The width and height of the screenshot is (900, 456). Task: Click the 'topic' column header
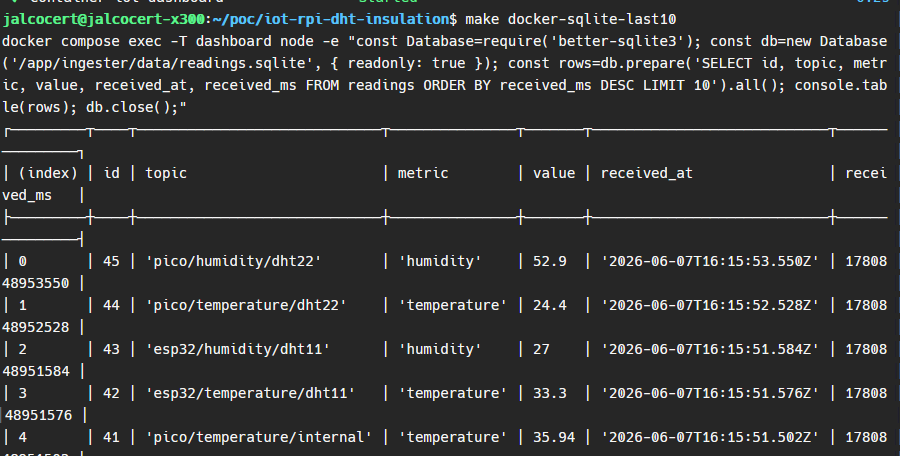pyautogui.click(x=166, y=173)
